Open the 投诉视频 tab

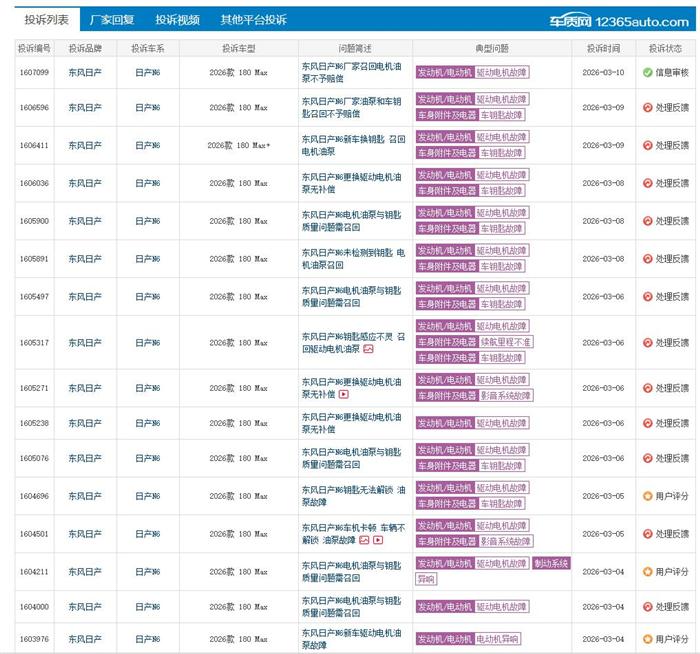coord(177,20)
